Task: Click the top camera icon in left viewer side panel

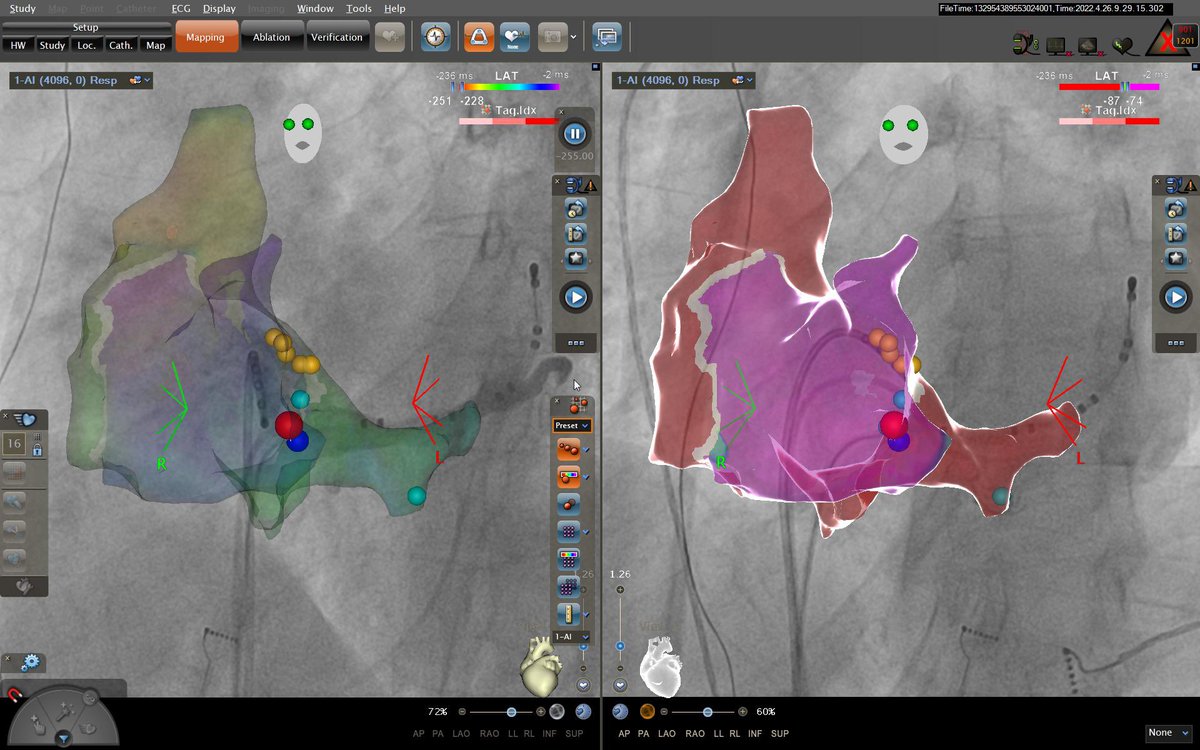Action: point(575,209)
